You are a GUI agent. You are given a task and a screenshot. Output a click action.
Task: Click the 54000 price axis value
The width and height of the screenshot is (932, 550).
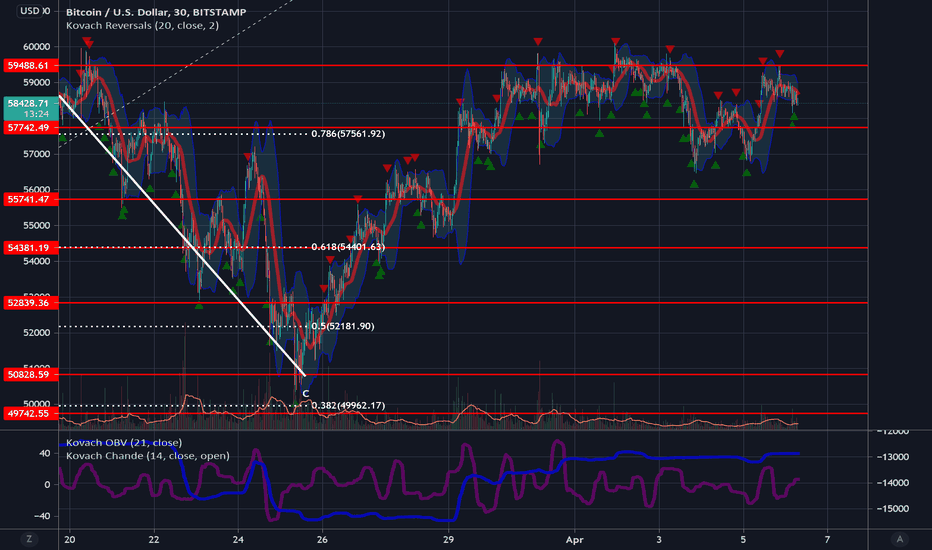[x=37, y=261]
